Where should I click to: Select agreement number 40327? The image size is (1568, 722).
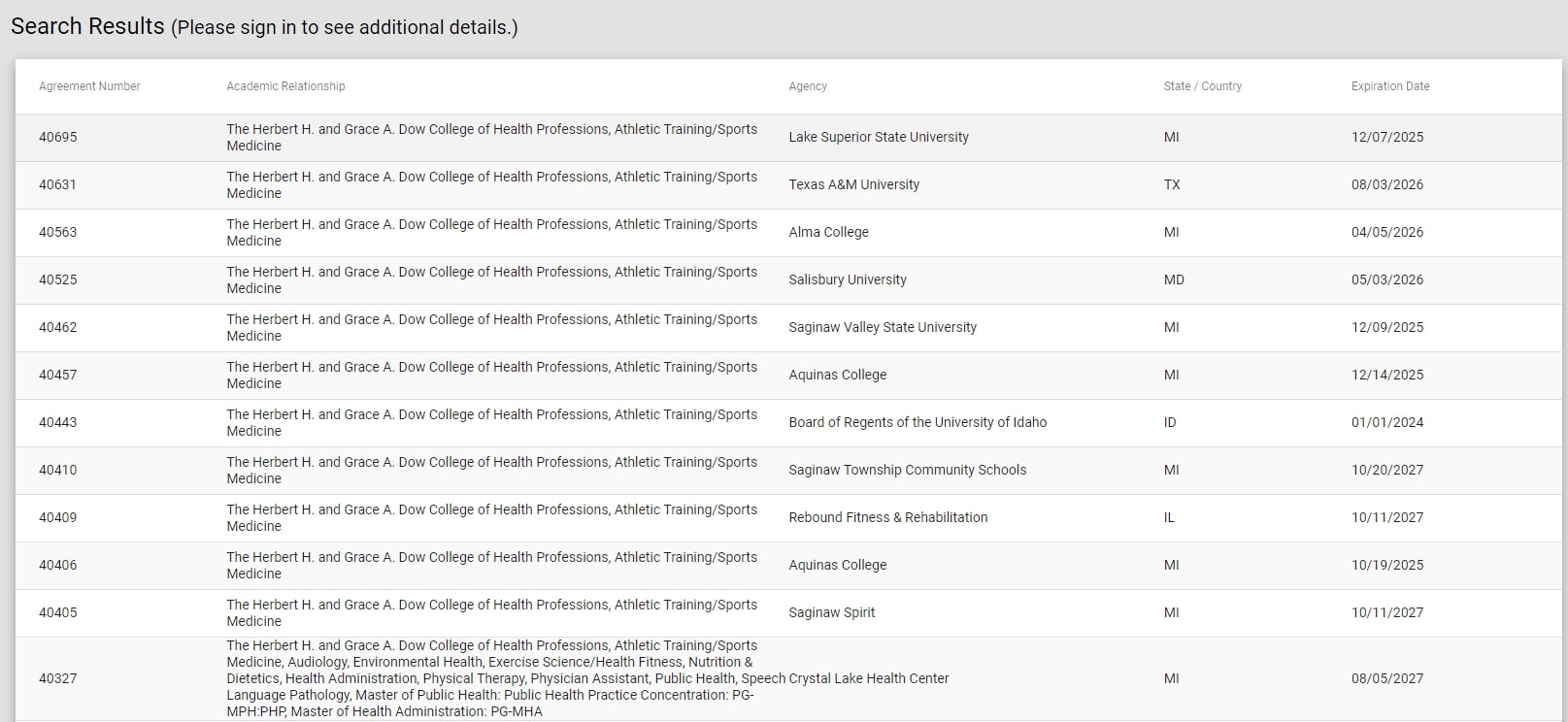57,678
